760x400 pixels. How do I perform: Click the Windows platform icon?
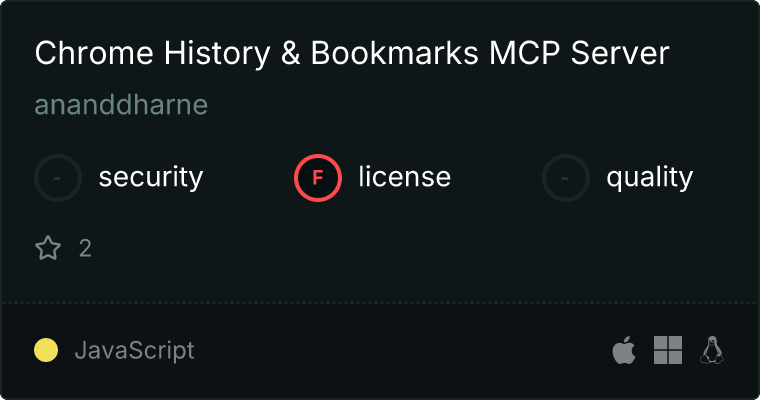click(668, 350)
